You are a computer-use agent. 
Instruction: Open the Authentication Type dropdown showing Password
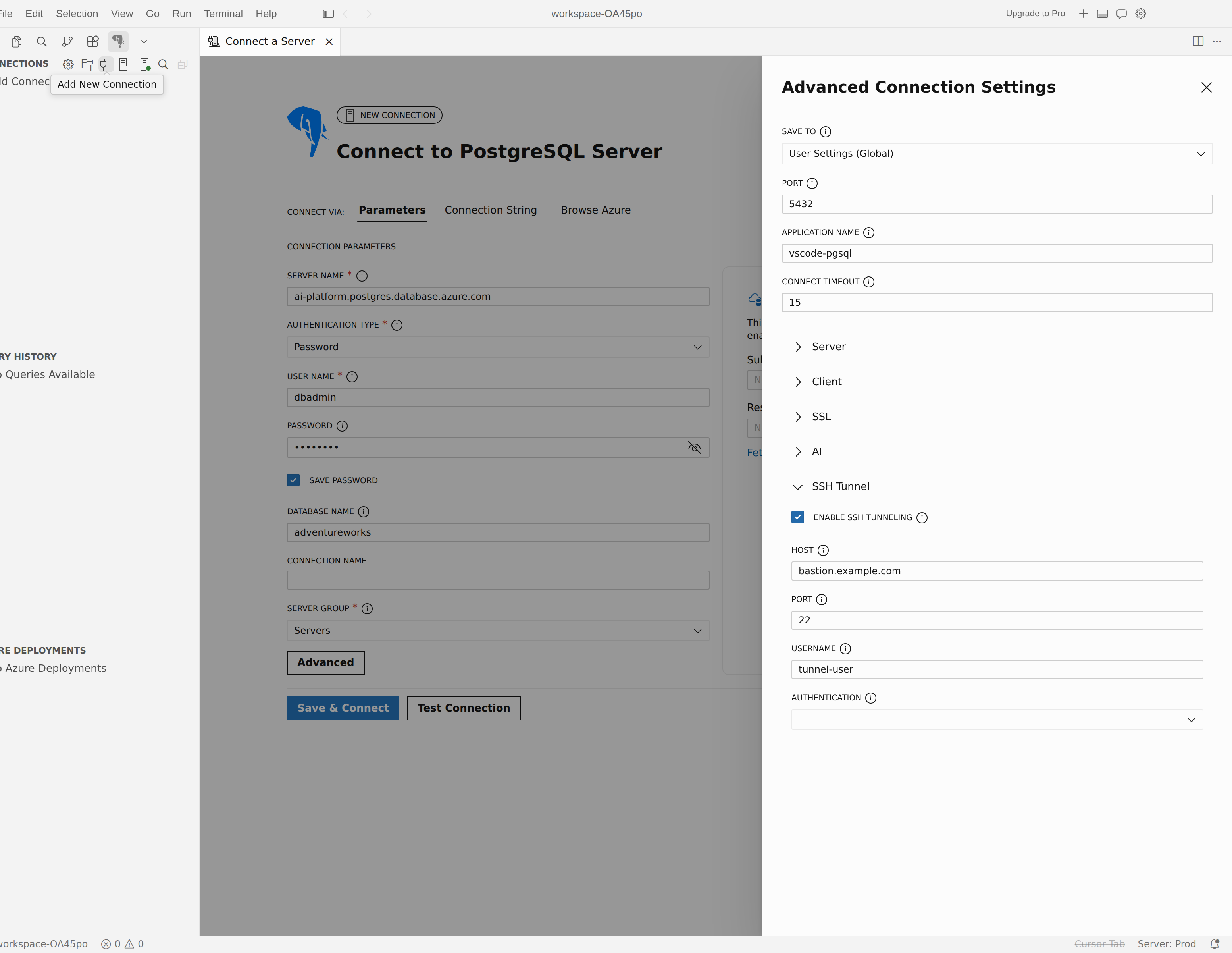point(498,347)
